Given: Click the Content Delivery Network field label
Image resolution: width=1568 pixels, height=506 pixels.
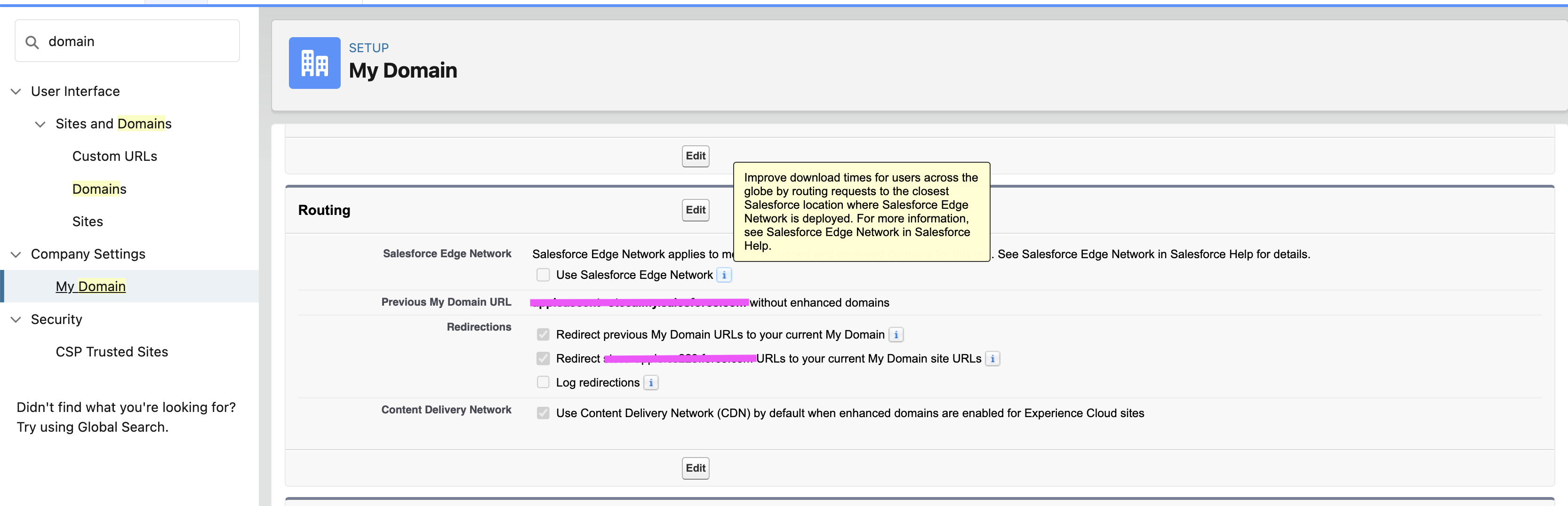Looking at the screenshot, I should pyautogui.click(x=446, y=410).
